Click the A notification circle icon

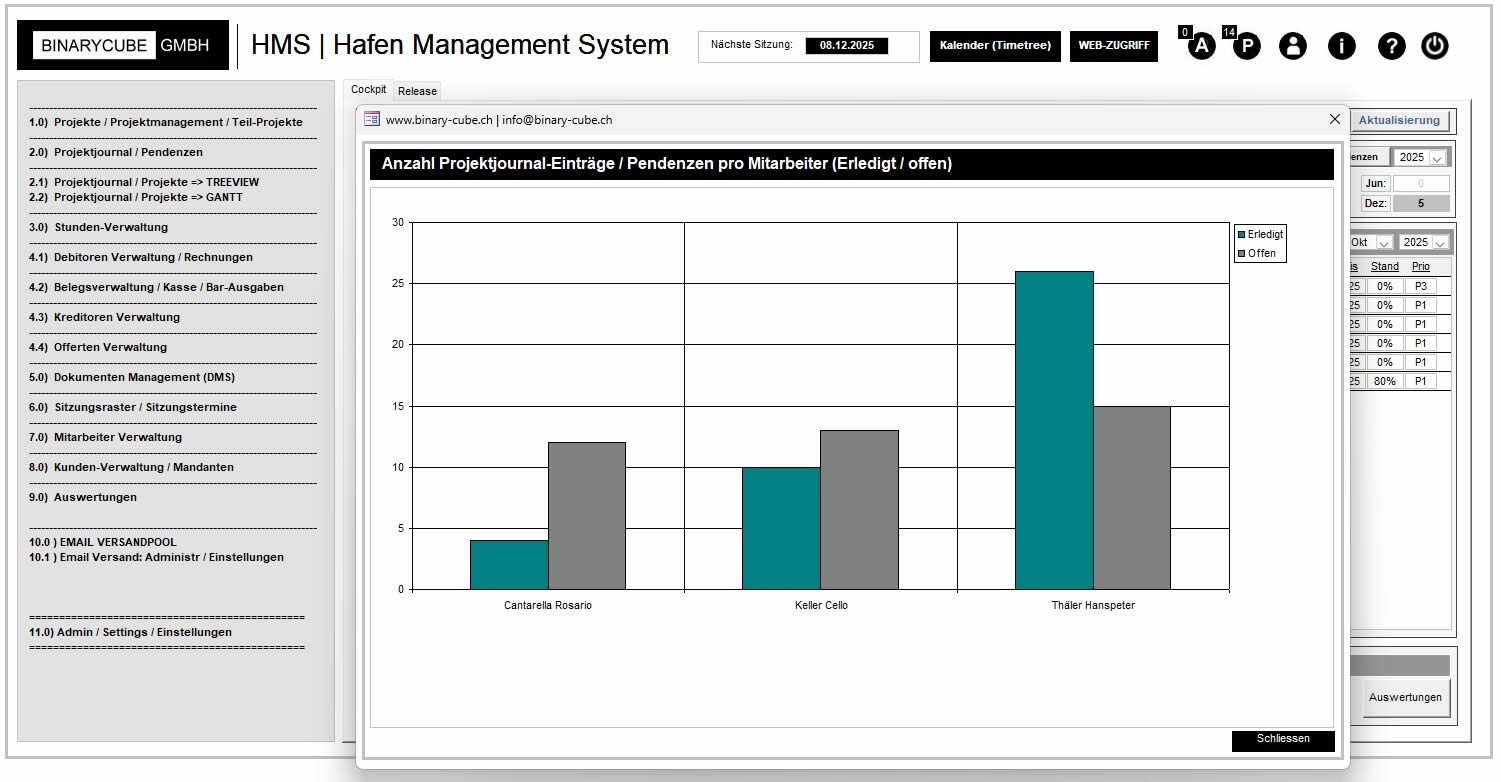tap(1201, 46)
